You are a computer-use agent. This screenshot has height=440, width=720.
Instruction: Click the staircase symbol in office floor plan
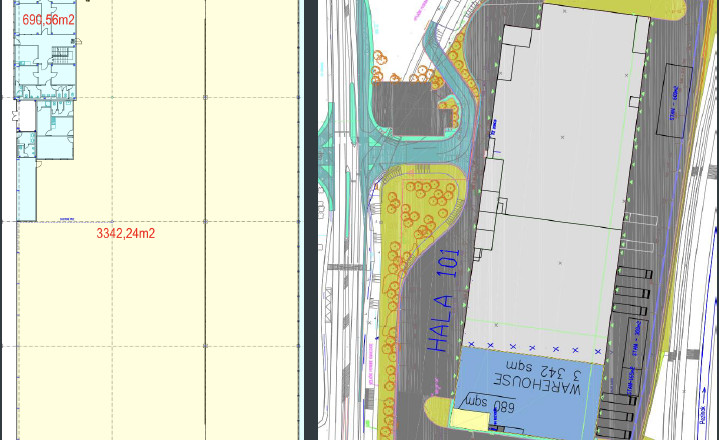point(60,54)
